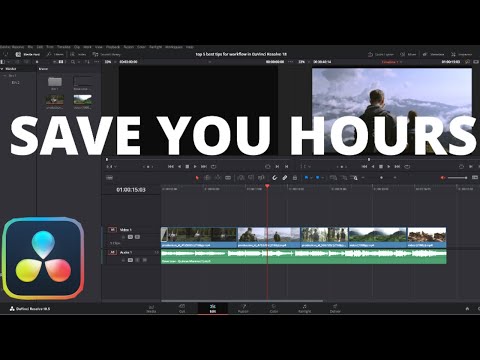Open the Timeline 1 name dropdown
The width and height of the screenshot is (480, 360).
392,62
